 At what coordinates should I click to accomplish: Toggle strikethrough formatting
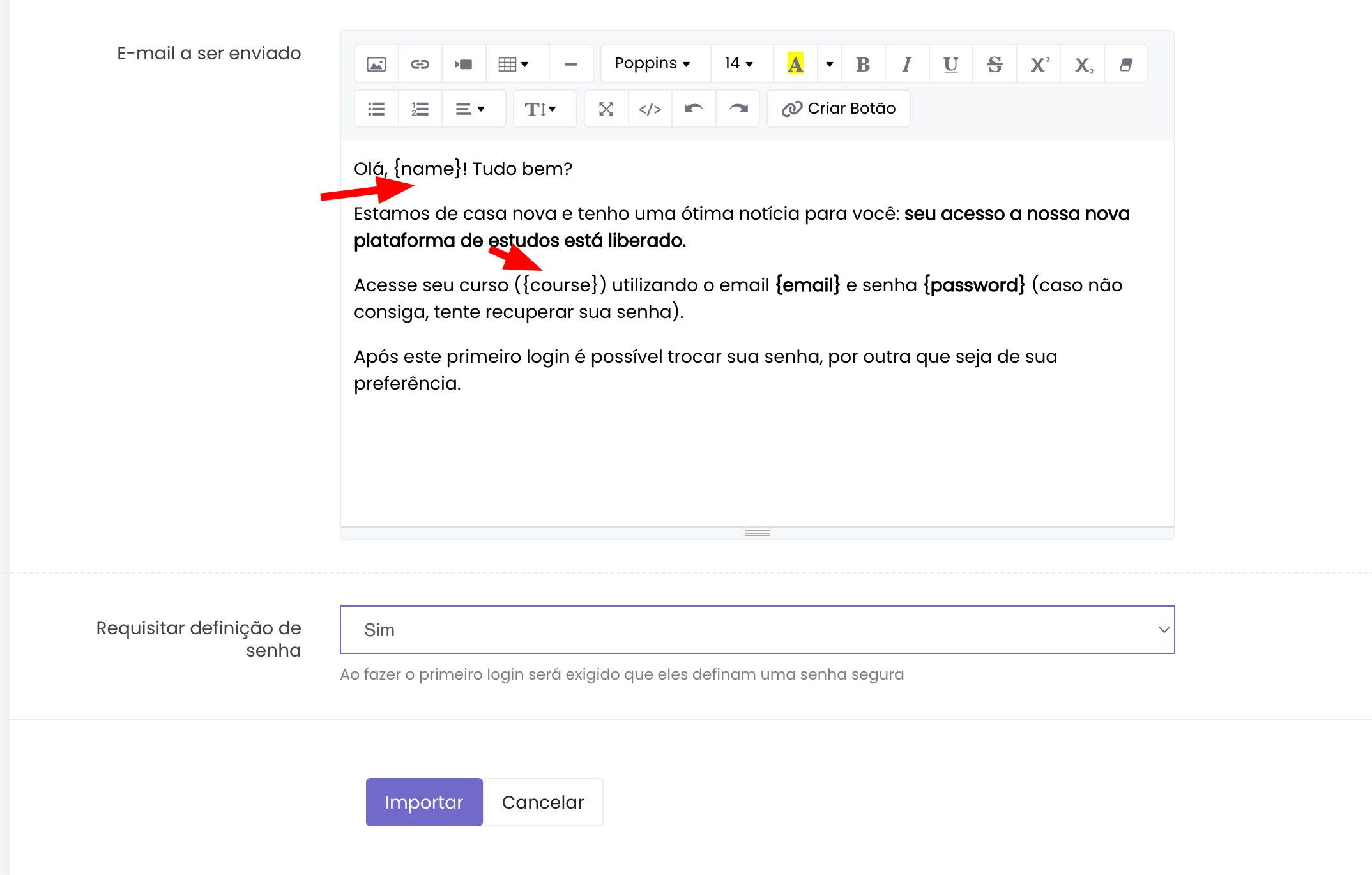click(x=995, y=64)
